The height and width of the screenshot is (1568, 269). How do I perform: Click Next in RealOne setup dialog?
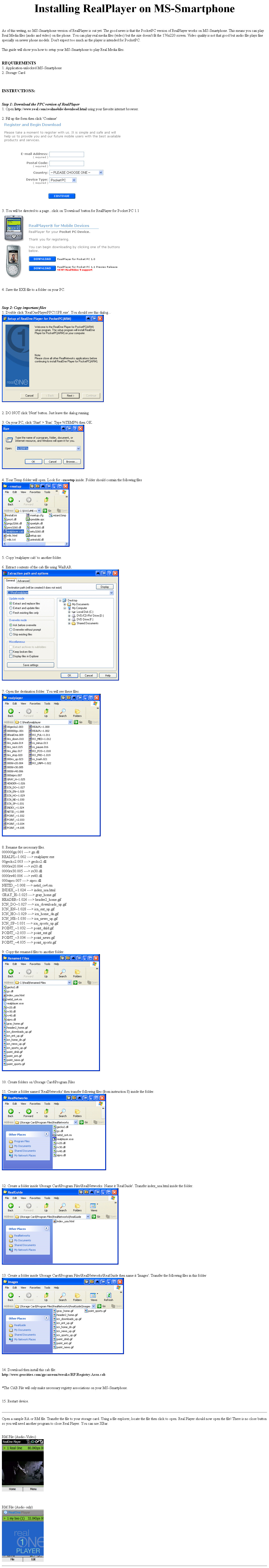click(71, 395)
